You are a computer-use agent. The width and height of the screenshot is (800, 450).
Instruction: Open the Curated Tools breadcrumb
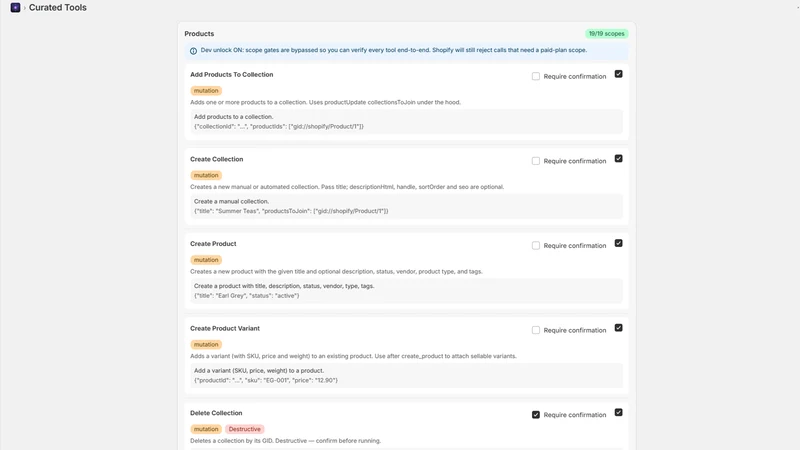coord(58,8)
